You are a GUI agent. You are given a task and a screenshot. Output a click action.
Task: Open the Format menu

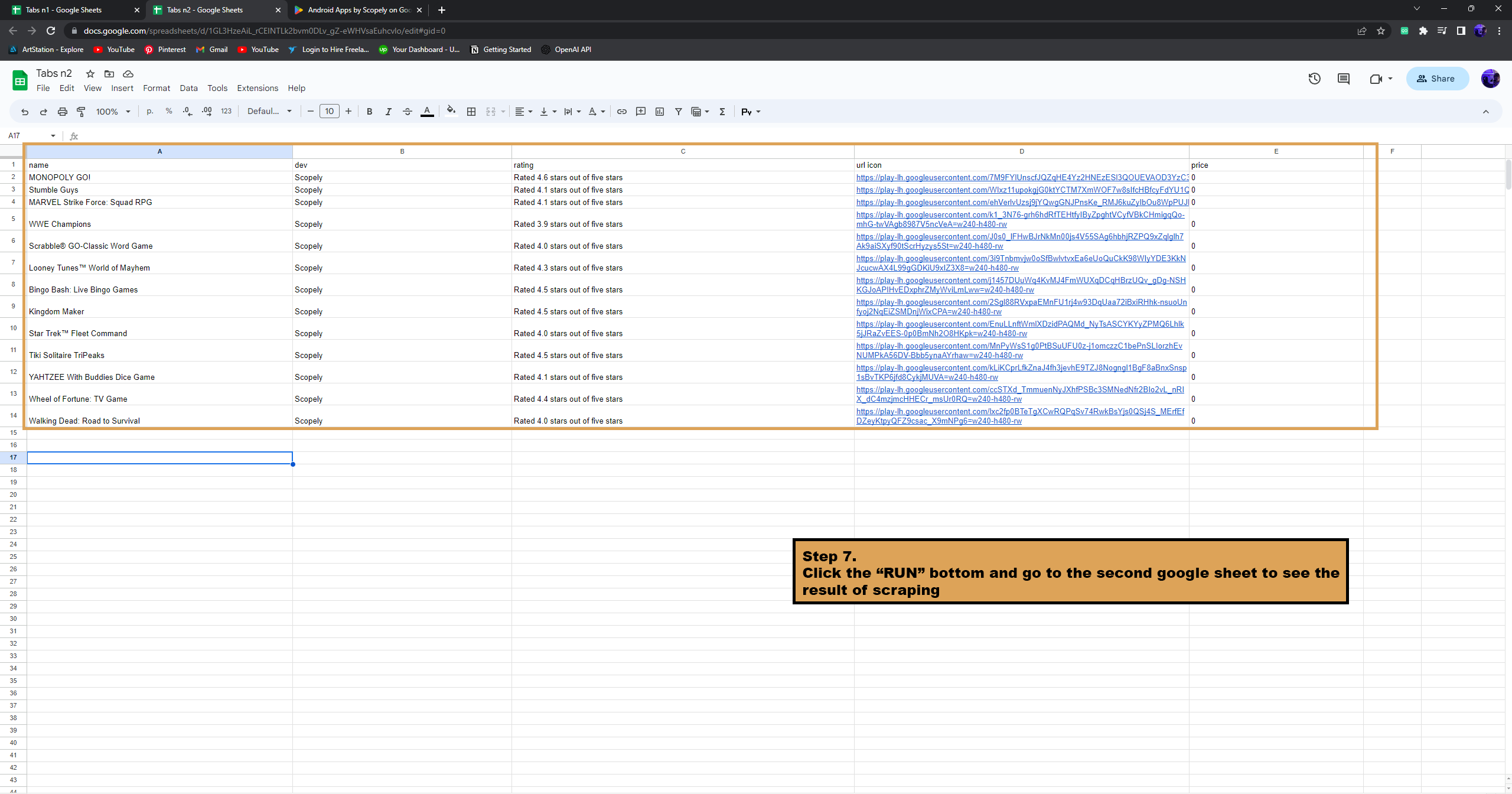(157, 88)
